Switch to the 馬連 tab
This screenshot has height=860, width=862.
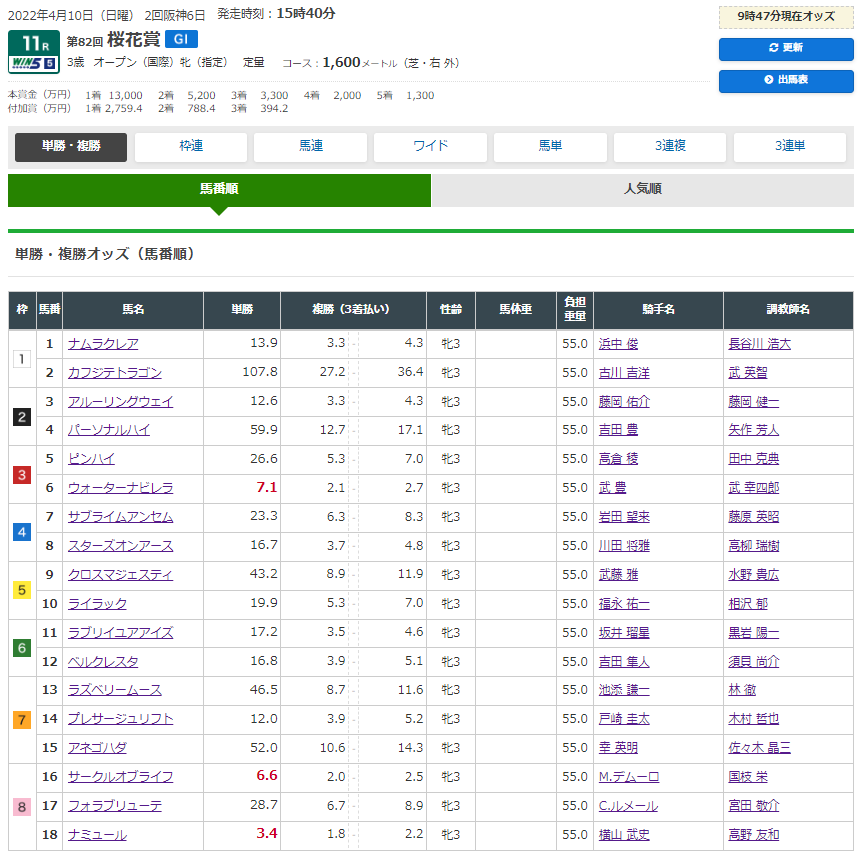tap(311, 146)
